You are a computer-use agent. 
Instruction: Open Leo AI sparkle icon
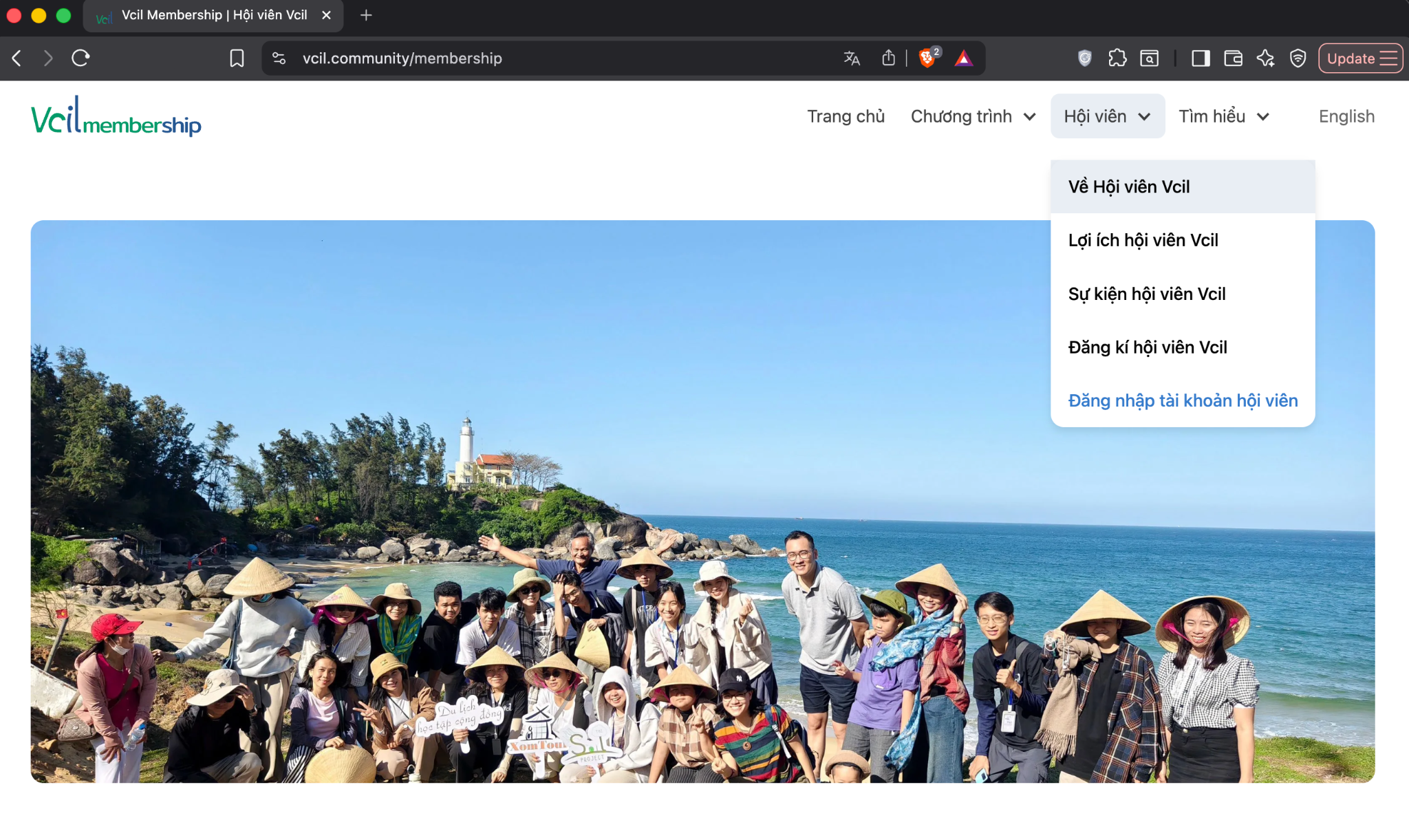click(1265, 58)
